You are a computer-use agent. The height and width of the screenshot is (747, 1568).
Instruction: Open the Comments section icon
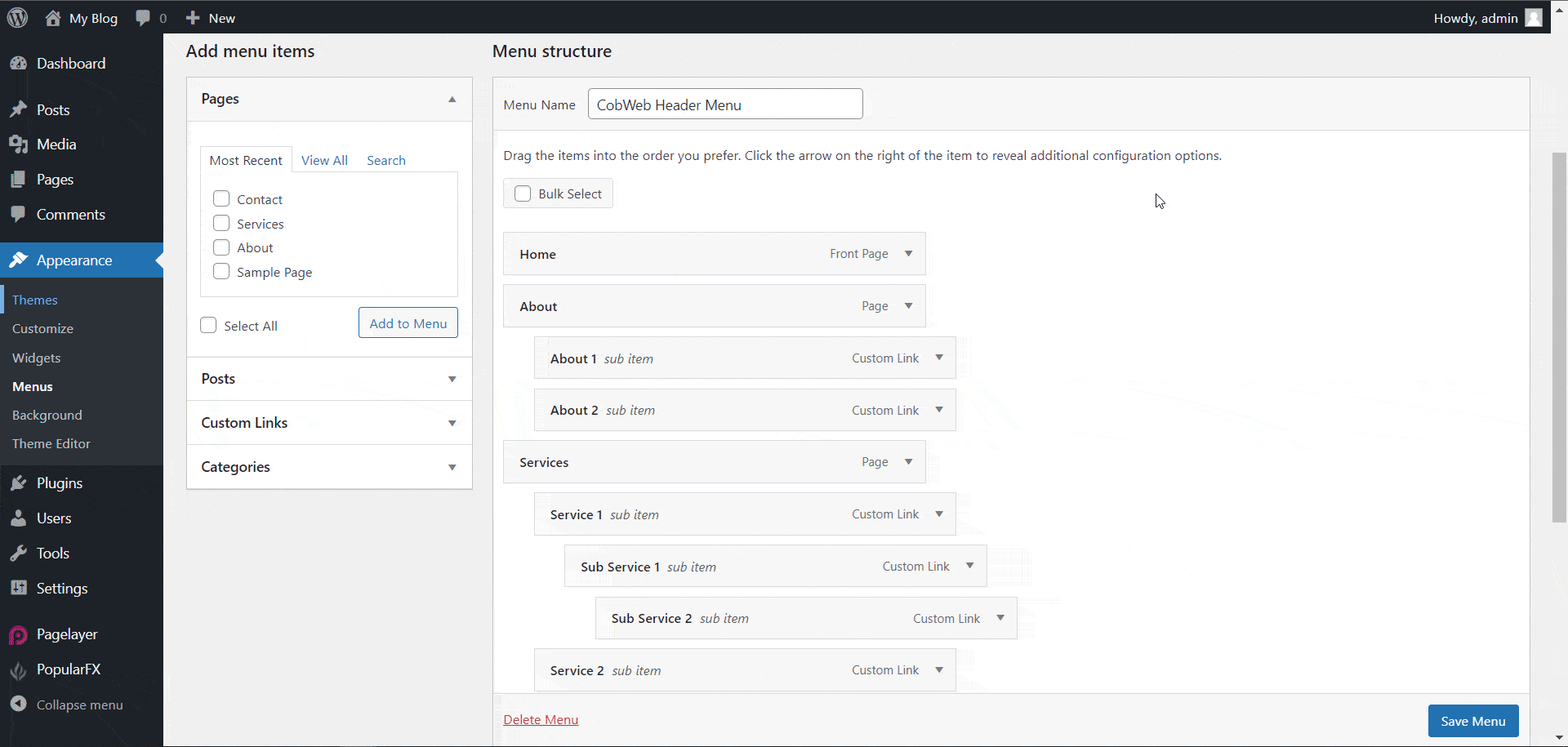pos(19,214)
